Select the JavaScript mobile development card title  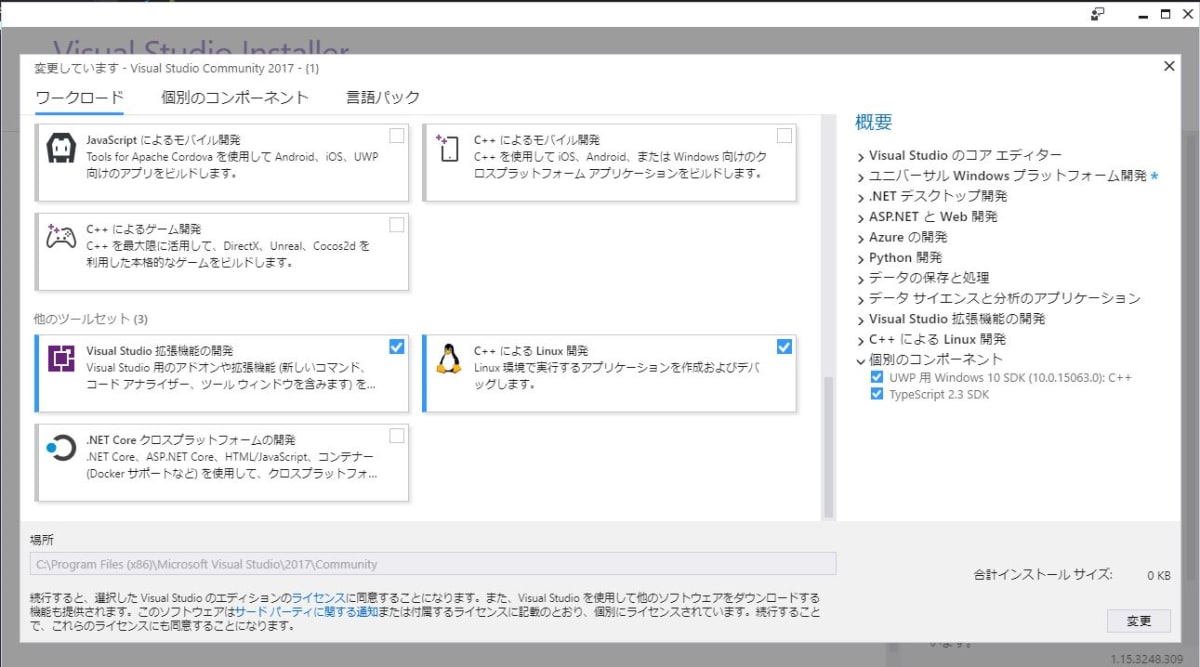164,140
